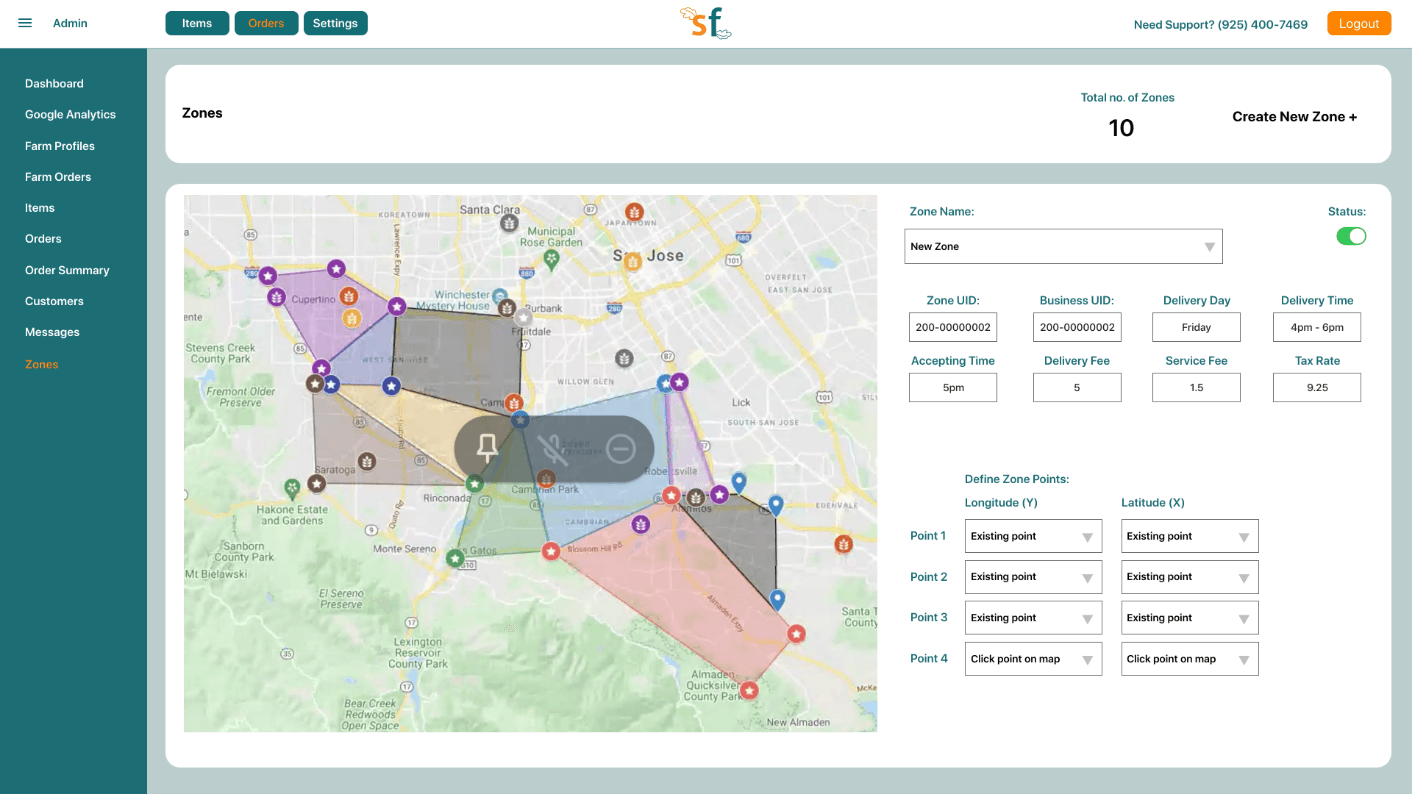Switch to the Items top tab

197,23
